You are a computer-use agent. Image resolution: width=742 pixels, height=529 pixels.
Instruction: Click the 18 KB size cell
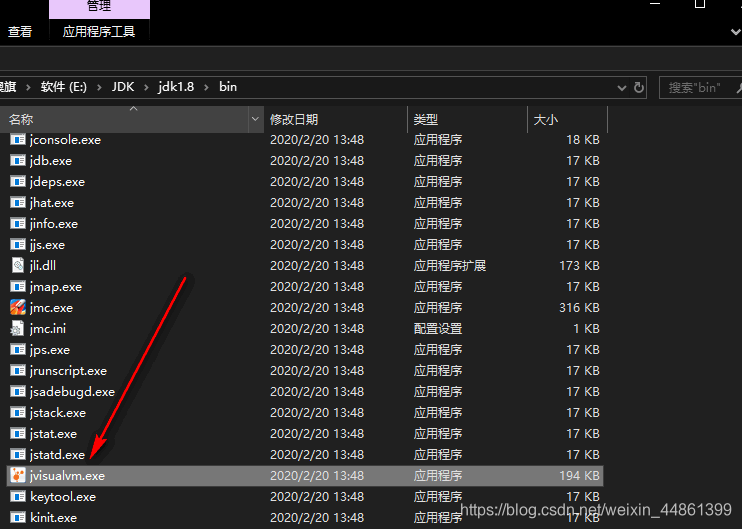point(583,140)
